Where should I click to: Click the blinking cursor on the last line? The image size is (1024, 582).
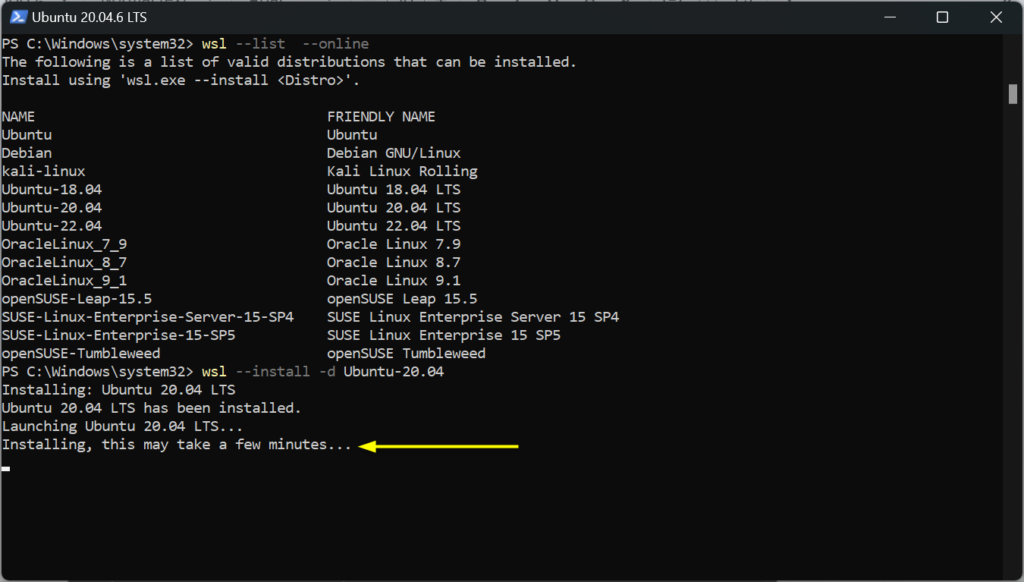point(6,467)
